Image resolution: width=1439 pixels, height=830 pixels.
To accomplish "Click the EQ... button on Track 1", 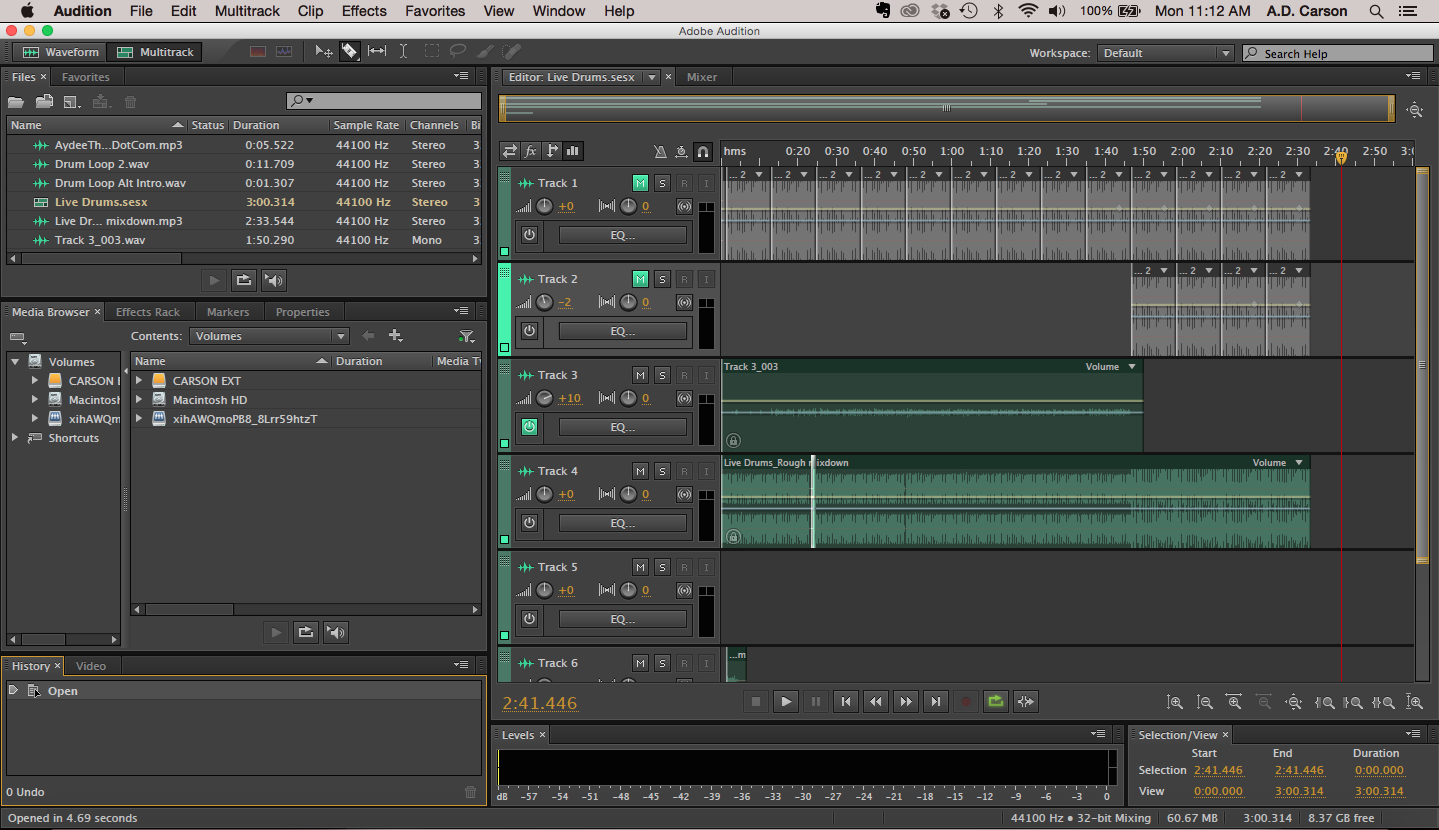I will [623, 235].
